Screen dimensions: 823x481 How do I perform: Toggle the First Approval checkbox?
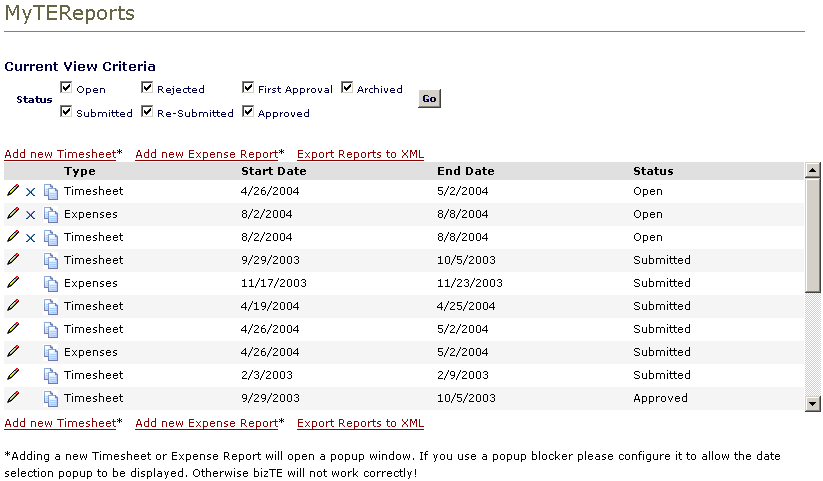[x=248, y=88]
